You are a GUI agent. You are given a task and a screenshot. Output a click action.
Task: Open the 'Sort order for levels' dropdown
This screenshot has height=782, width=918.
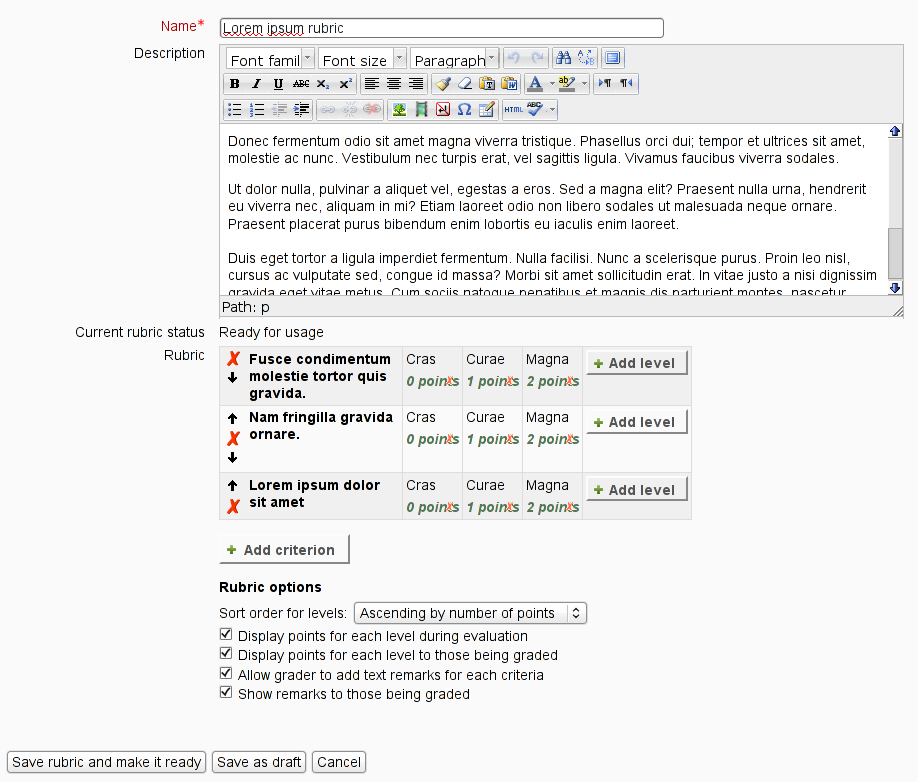coord(470,613)
